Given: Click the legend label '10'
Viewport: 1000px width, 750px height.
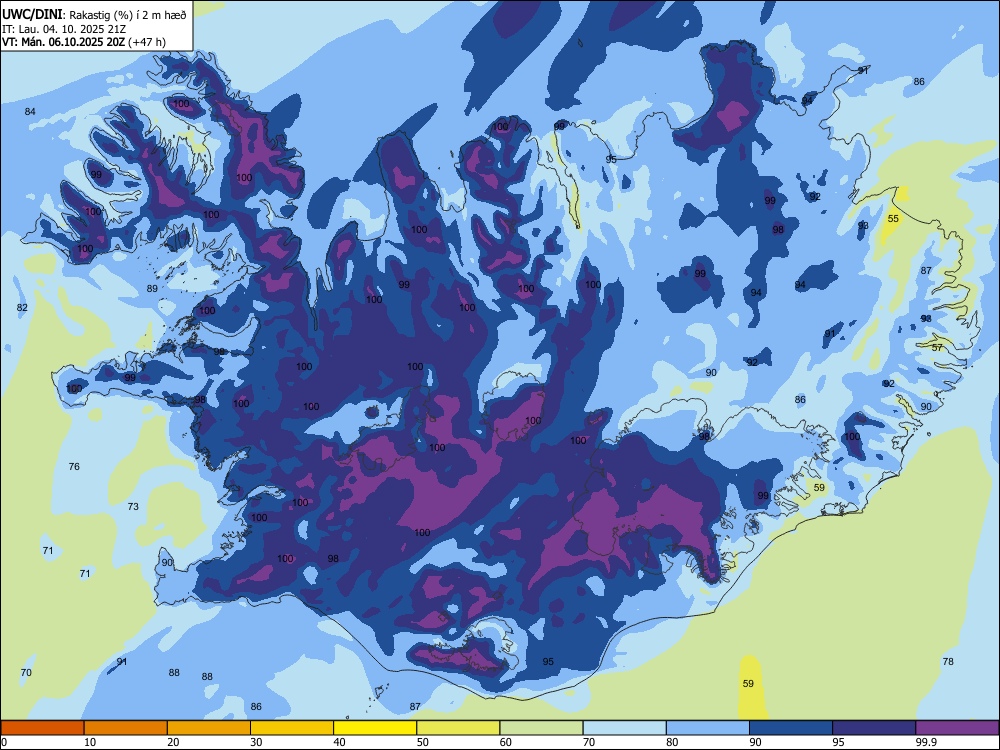Looking at the screenshot, I should point(90,742).
